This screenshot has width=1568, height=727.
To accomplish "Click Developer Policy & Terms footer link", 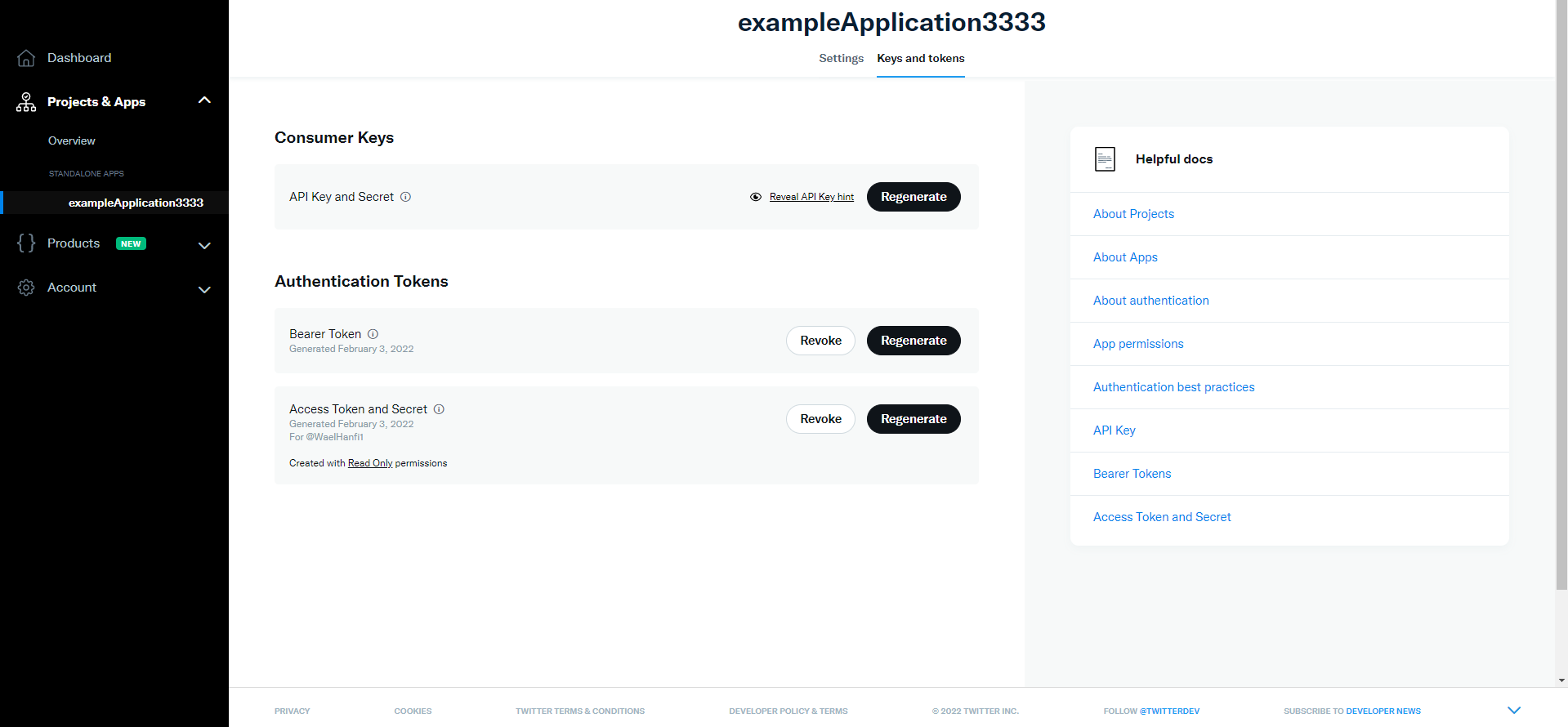I will point(788,711).
